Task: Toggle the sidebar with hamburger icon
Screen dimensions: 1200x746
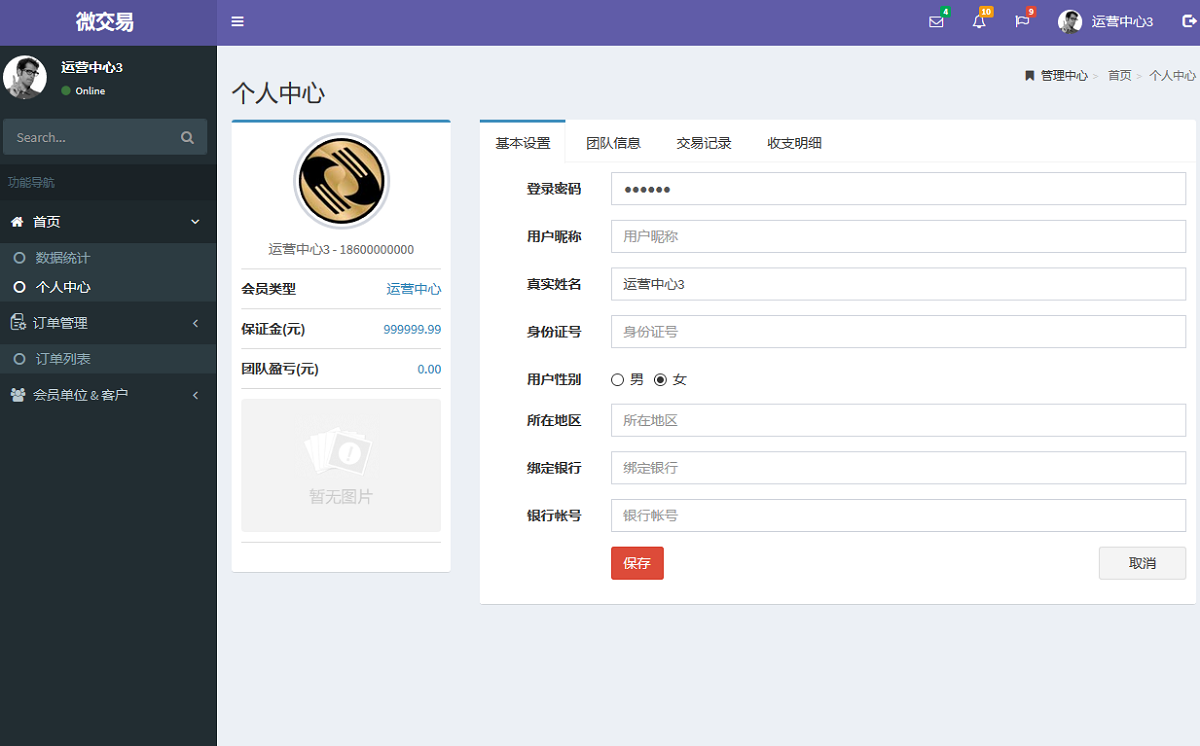Action: click(x=237, y=21)
